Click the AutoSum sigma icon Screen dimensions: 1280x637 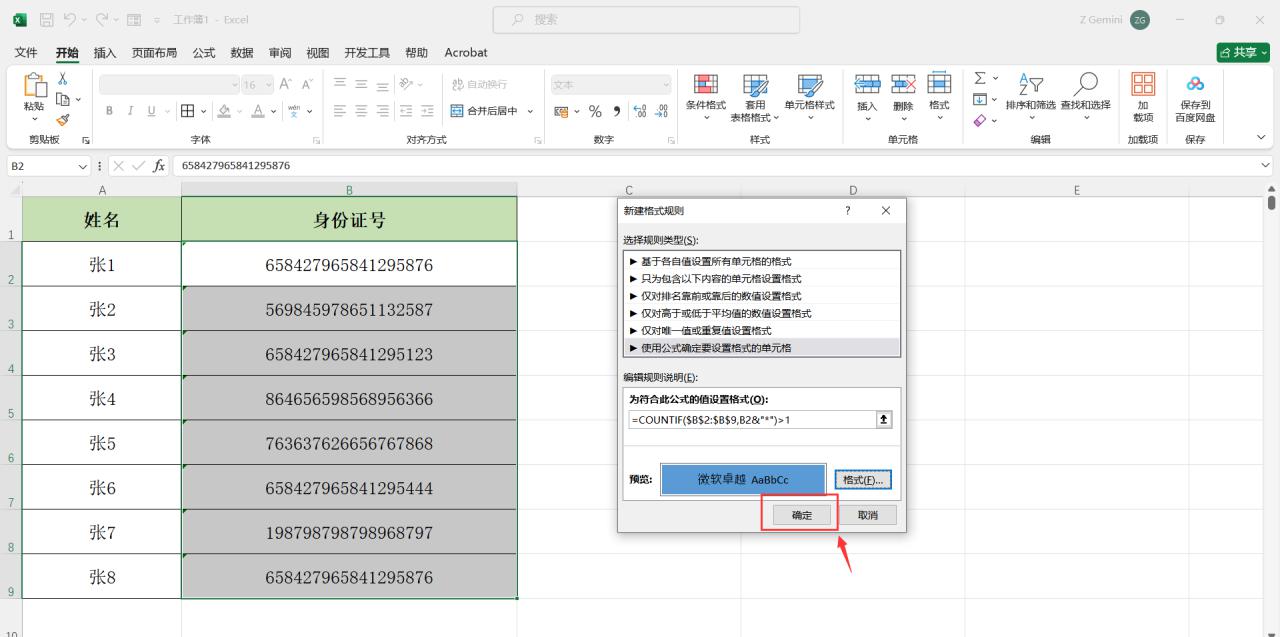[980, 78]
